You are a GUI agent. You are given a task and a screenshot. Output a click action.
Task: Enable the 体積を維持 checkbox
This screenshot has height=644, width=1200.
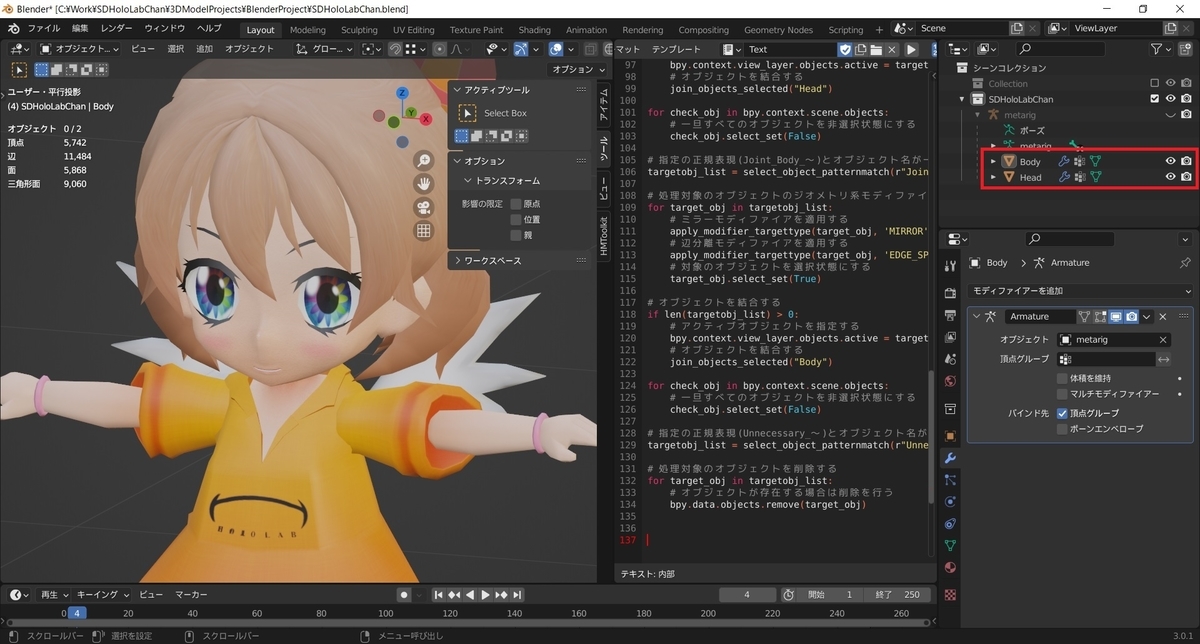tap(1063, 379)
